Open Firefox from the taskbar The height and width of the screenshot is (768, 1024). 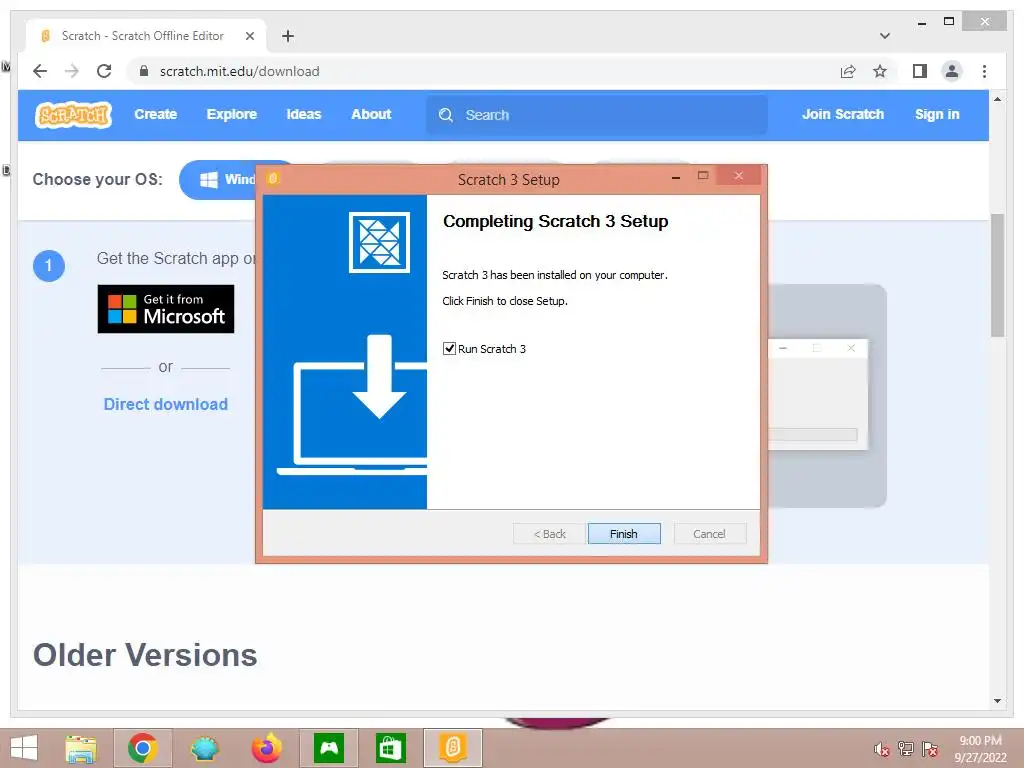266,748
